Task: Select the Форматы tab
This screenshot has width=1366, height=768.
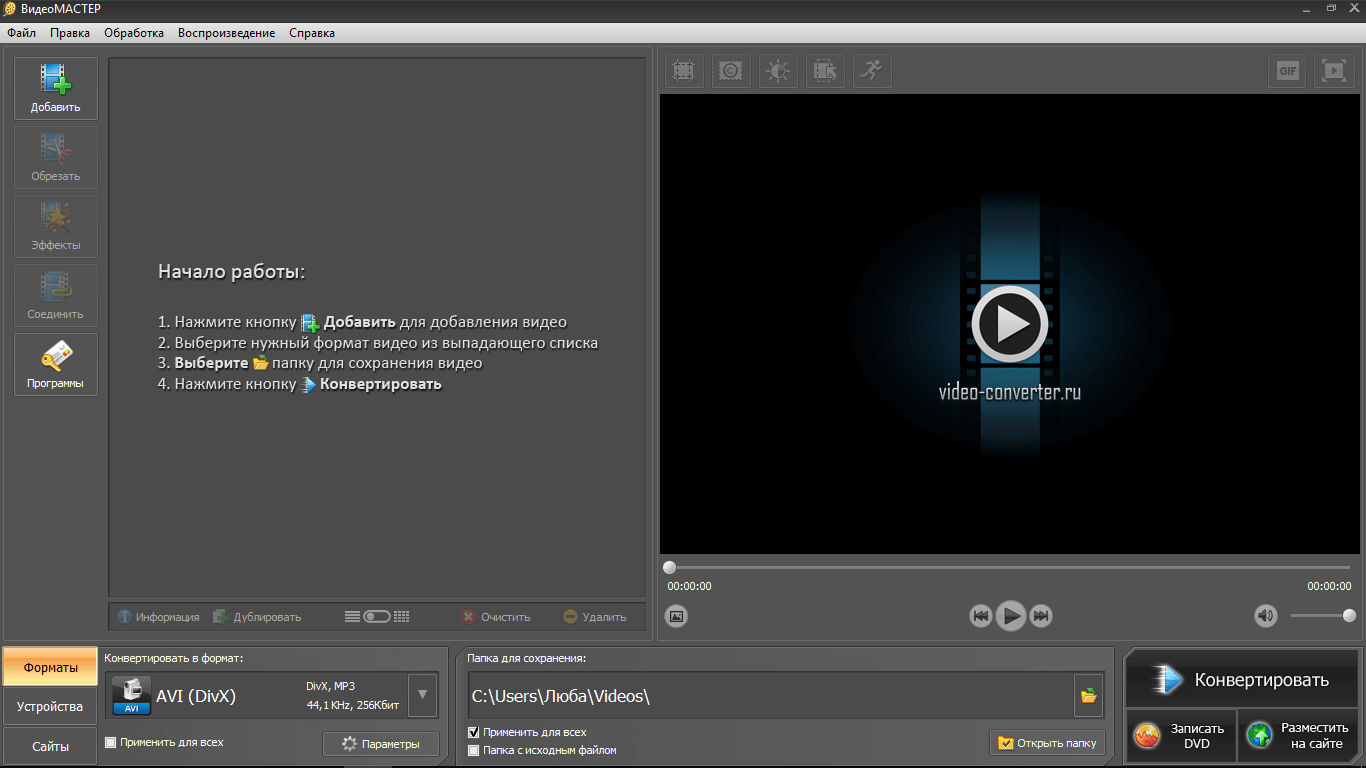Action: pos(51,667)
